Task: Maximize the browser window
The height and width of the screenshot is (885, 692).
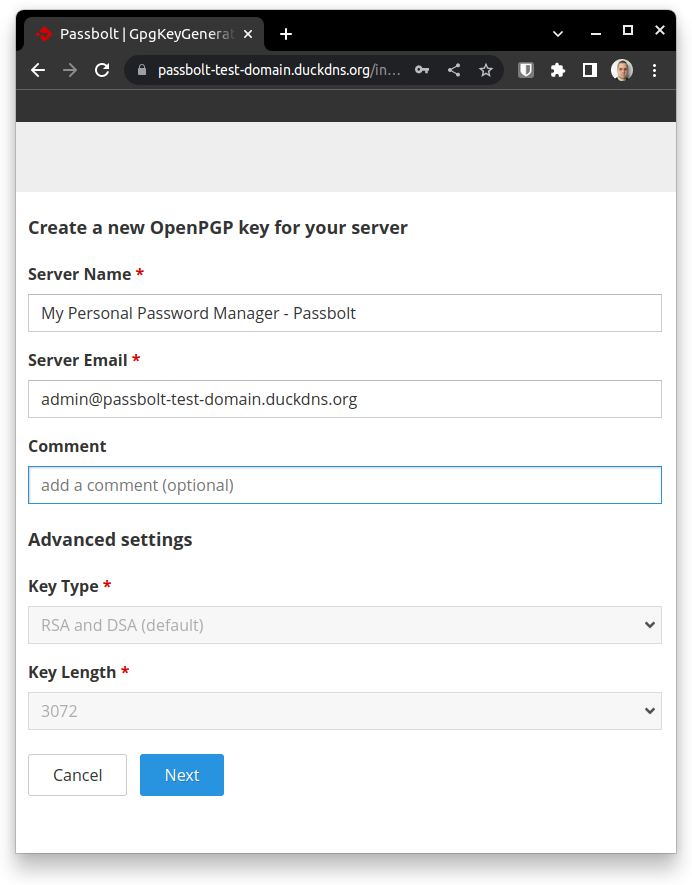Action: (628, 30)
